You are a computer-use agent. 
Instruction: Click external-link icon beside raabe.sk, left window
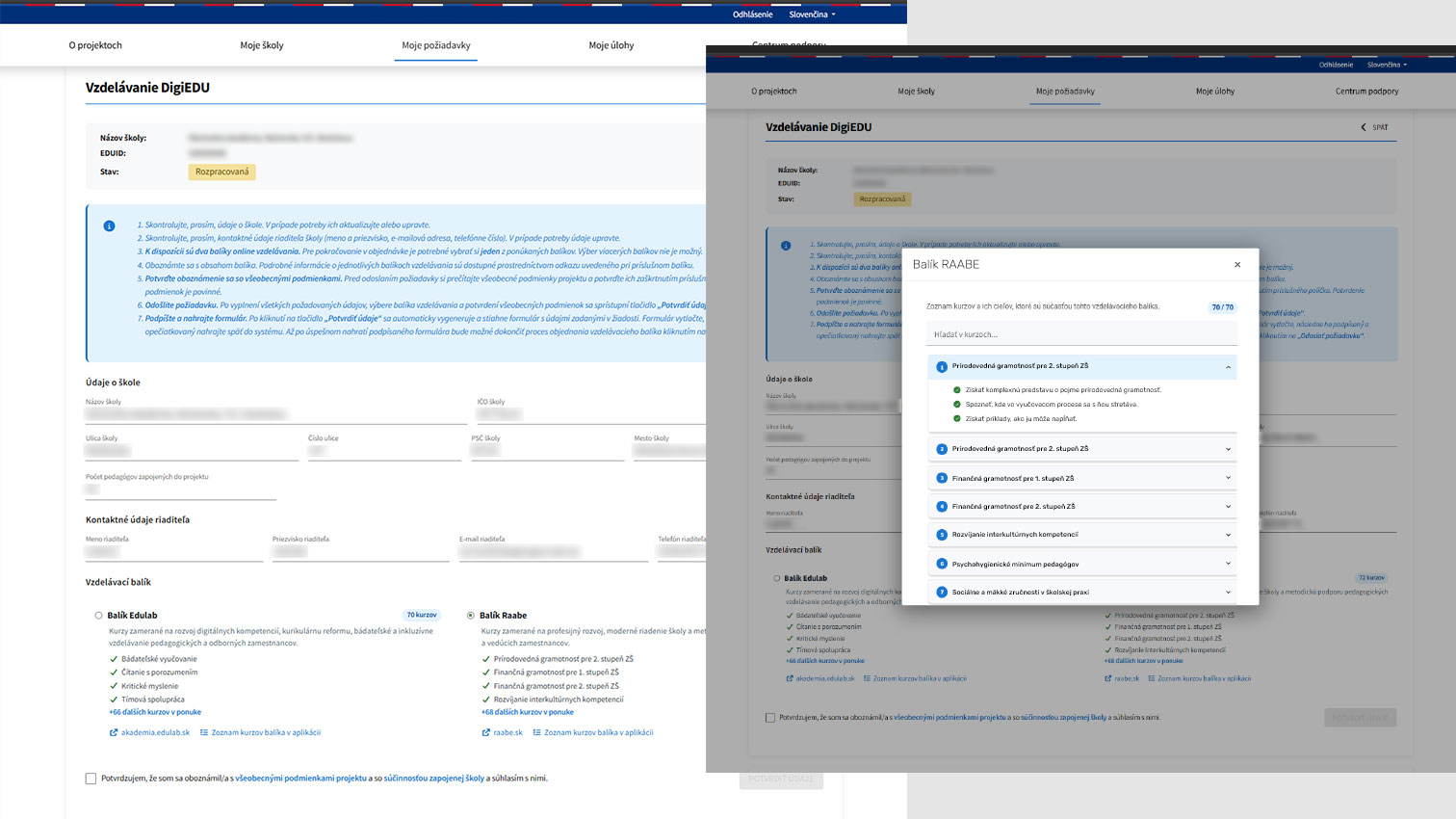tap(486, 732)
